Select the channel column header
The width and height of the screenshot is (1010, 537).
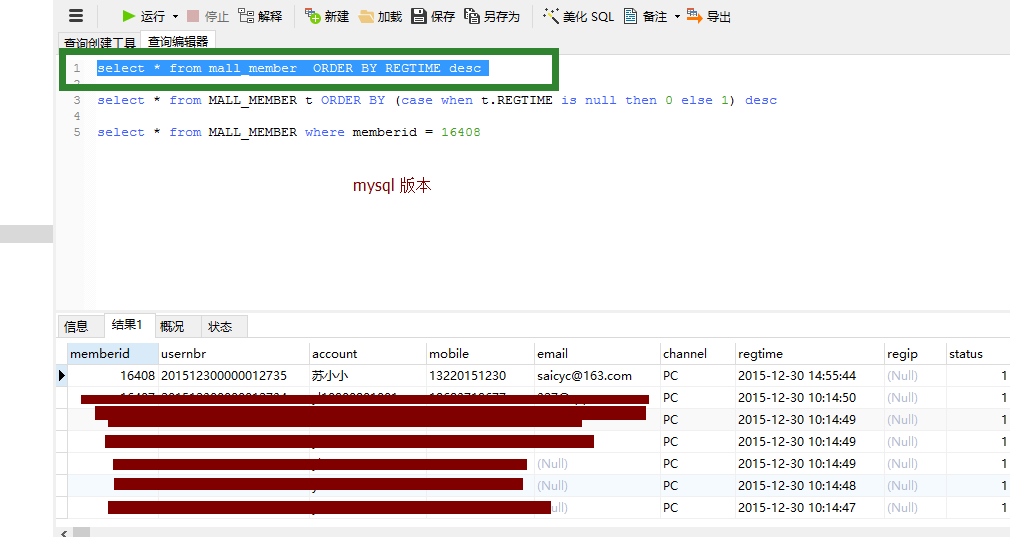point(698,353)
